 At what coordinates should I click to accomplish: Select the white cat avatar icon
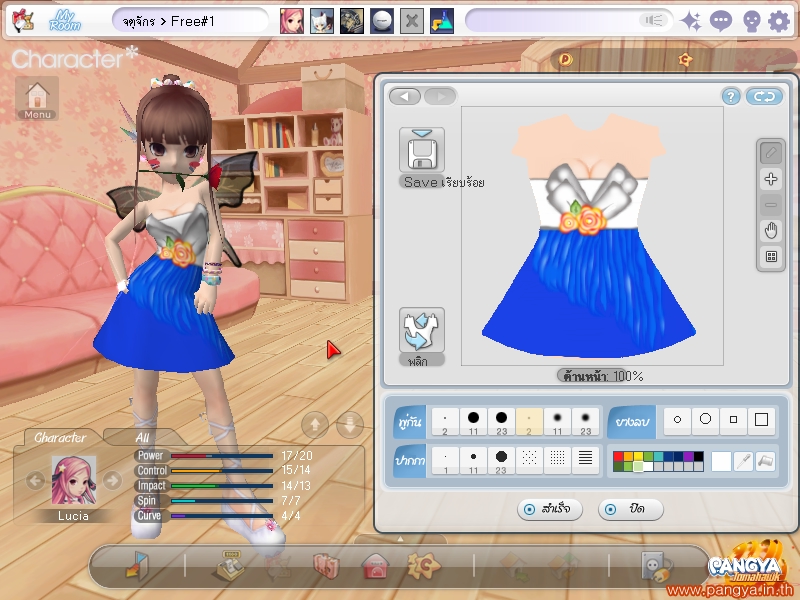[x=322, y=21]
